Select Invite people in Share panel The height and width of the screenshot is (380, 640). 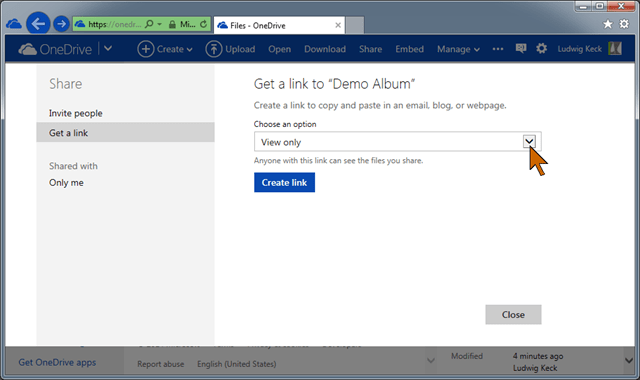point(76,113)
